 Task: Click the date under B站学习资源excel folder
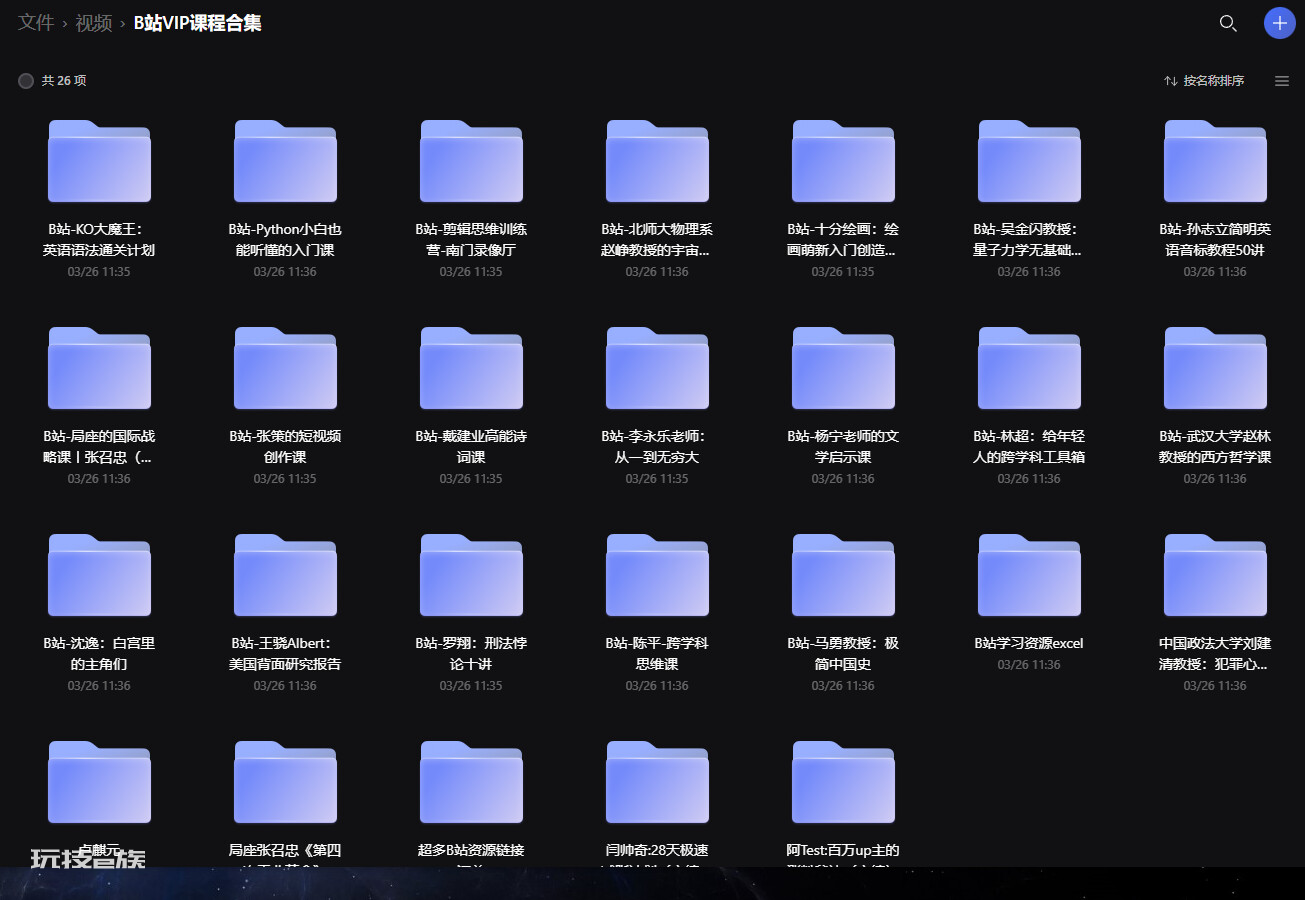point(1029,665)
